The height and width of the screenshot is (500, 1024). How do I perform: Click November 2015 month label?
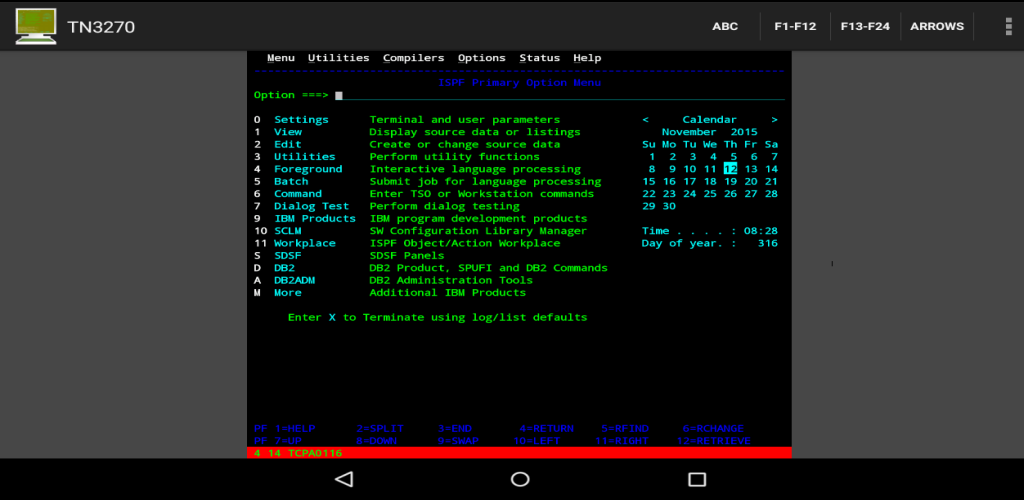[710, 133]
